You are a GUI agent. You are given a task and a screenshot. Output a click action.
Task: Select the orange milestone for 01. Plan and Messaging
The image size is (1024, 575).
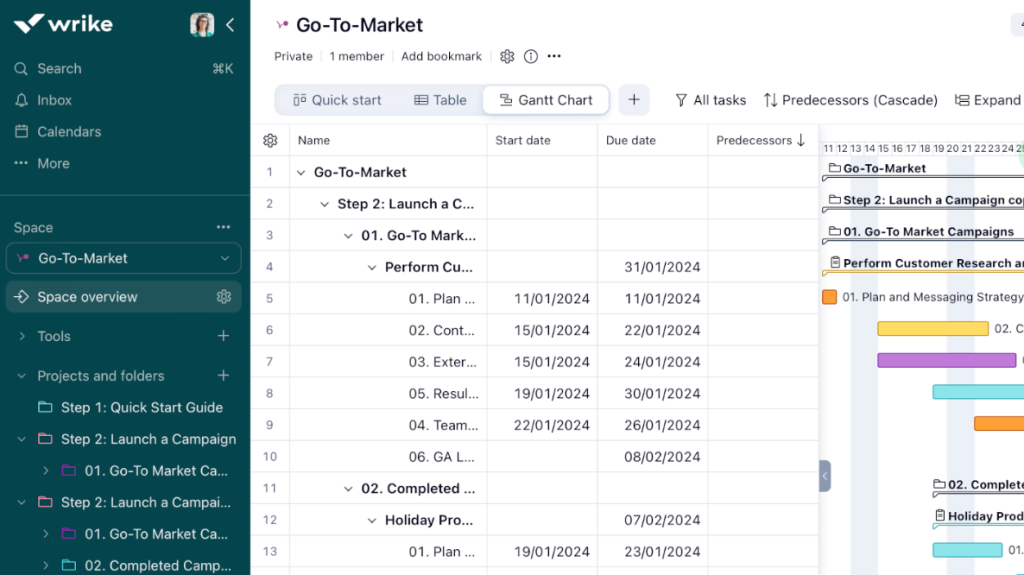tap(829, 297)
